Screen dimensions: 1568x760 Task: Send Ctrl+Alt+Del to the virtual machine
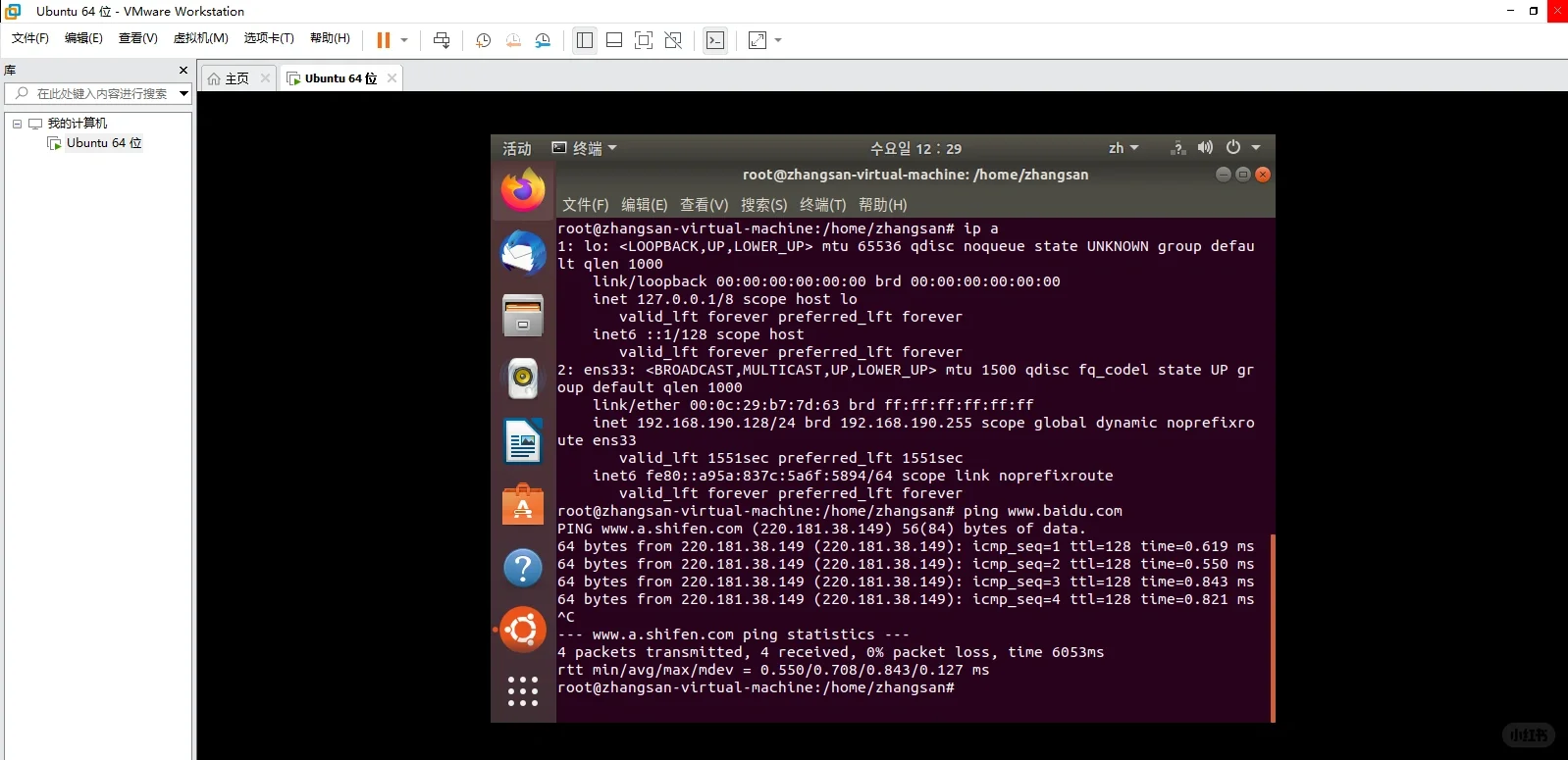coord(442,40)
